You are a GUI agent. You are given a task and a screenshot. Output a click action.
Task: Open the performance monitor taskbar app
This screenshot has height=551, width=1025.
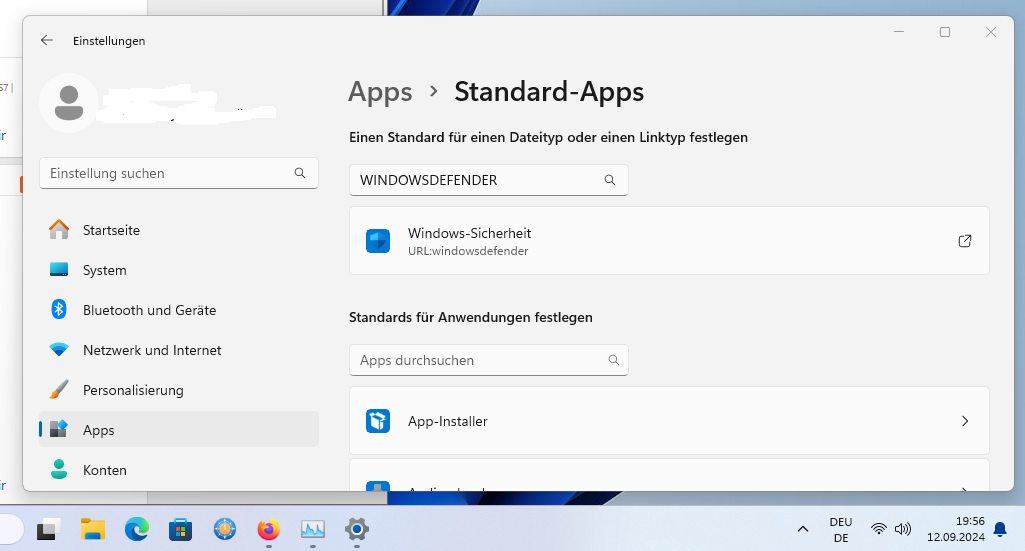coord(313,529)
